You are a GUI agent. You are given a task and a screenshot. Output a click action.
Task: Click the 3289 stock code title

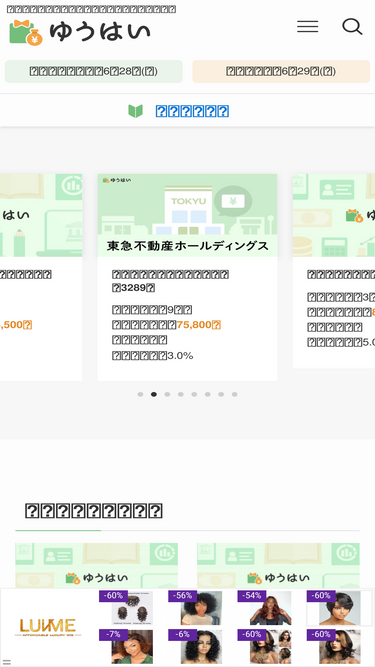pos(170,281)
